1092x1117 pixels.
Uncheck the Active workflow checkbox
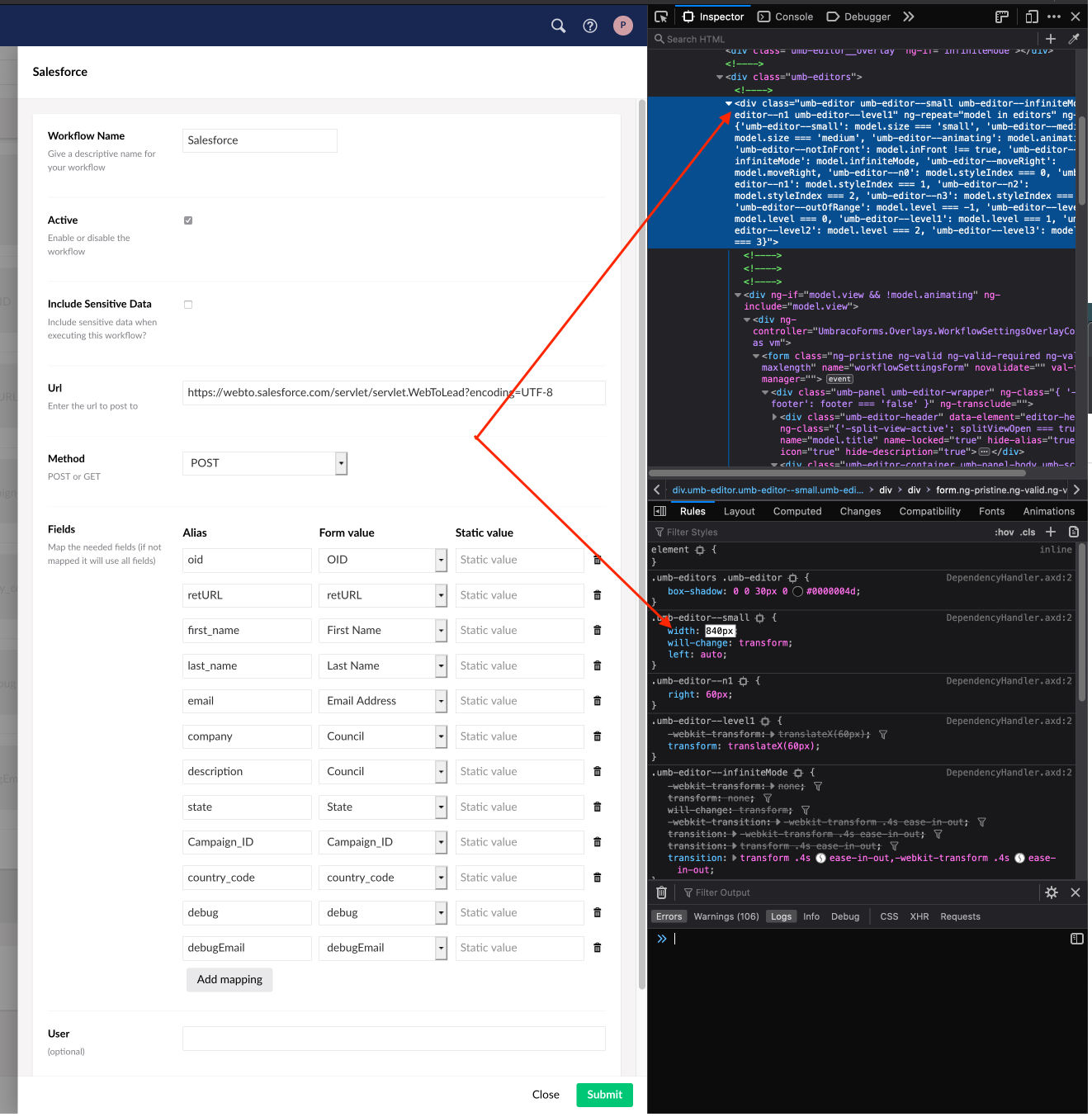[x=187, y=220]
